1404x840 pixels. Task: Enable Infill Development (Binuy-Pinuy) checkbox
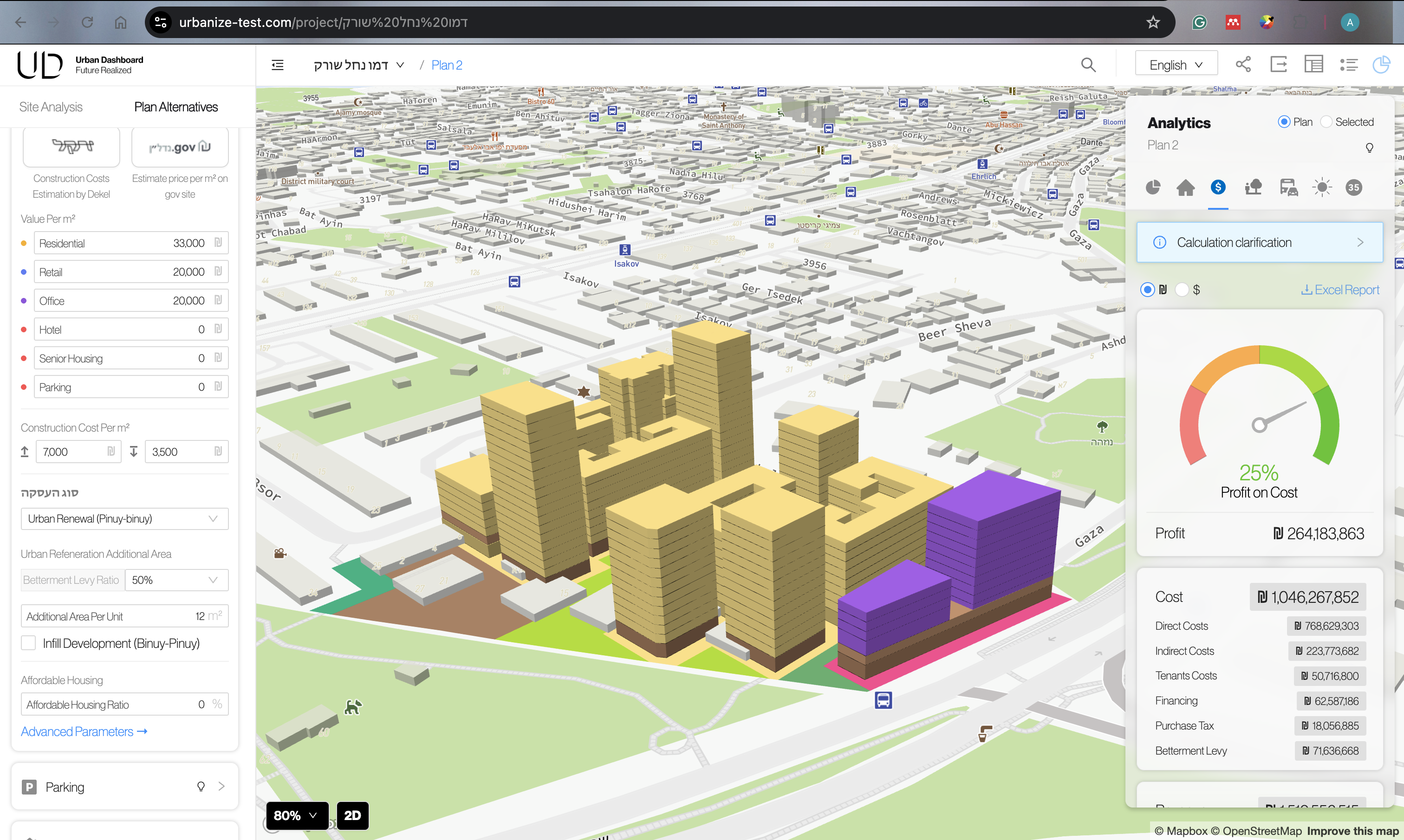28,643
